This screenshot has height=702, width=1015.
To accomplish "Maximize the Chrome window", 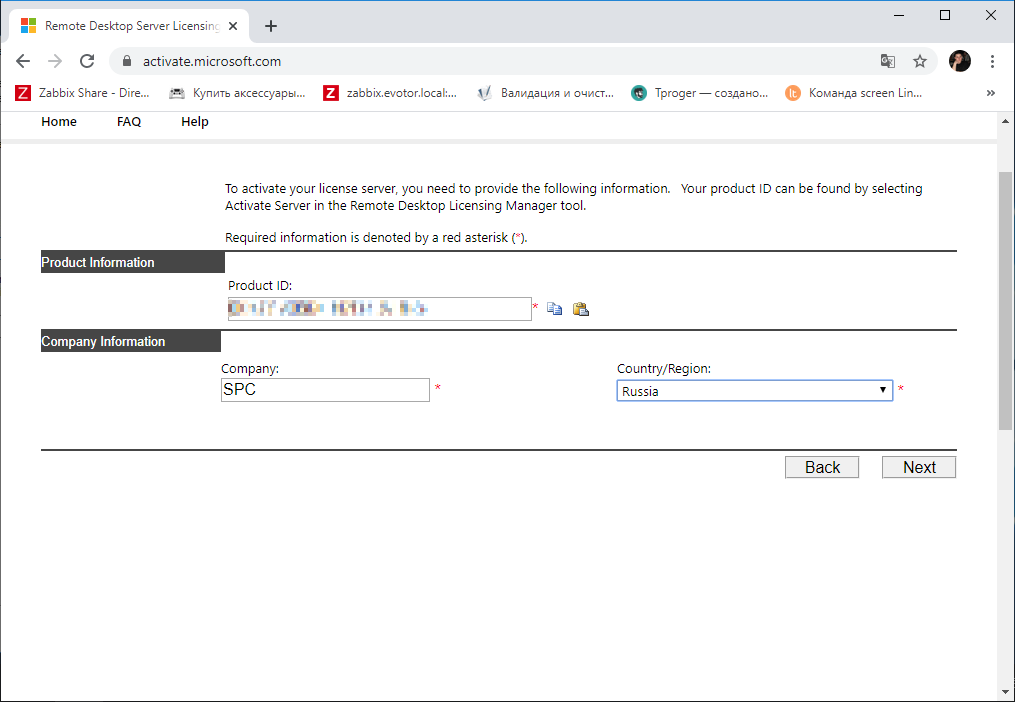I will [x=945, y=16].
